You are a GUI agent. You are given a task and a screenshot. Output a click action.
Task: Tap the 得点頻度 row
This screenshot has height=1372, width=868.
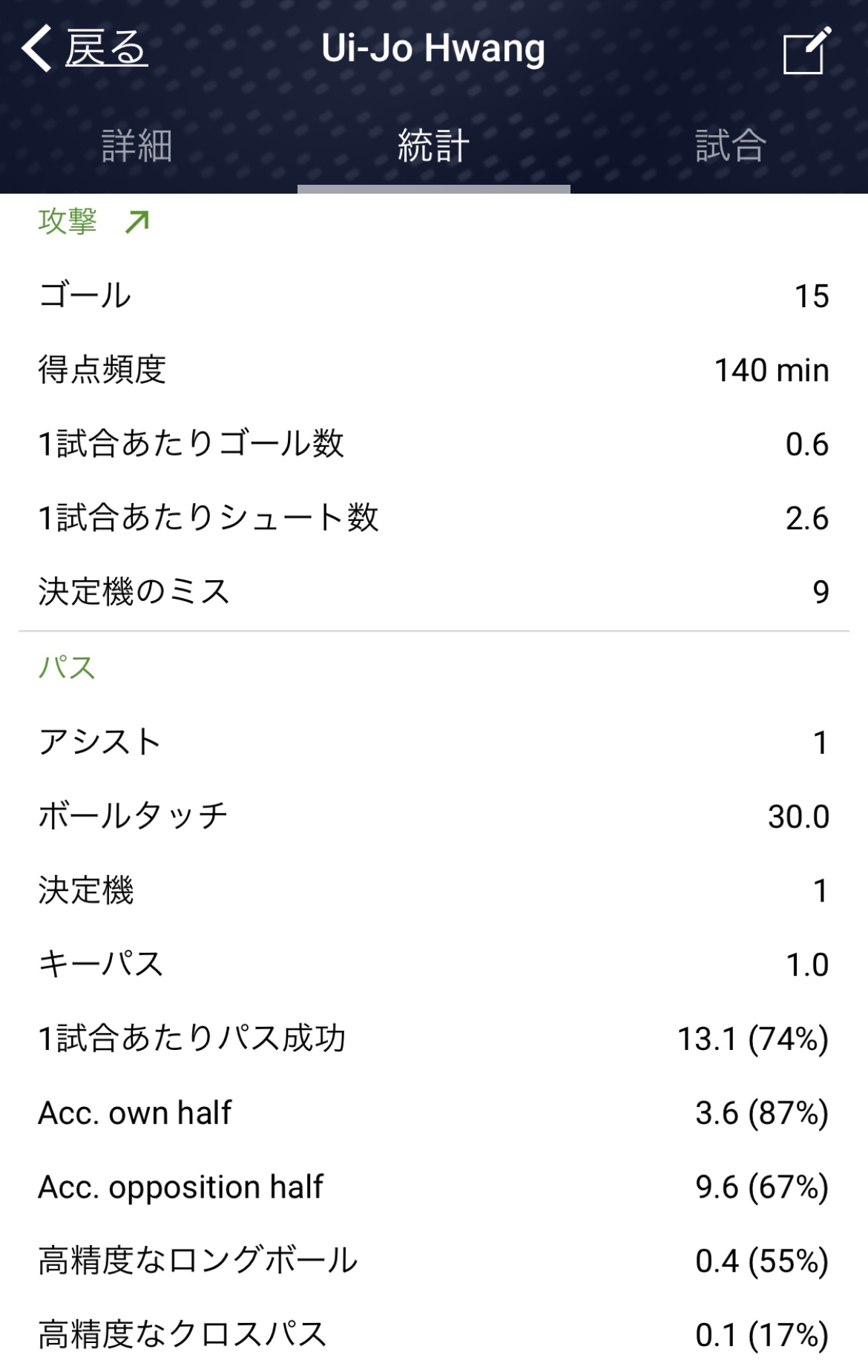pyautogui.click(x=433, y=370)
